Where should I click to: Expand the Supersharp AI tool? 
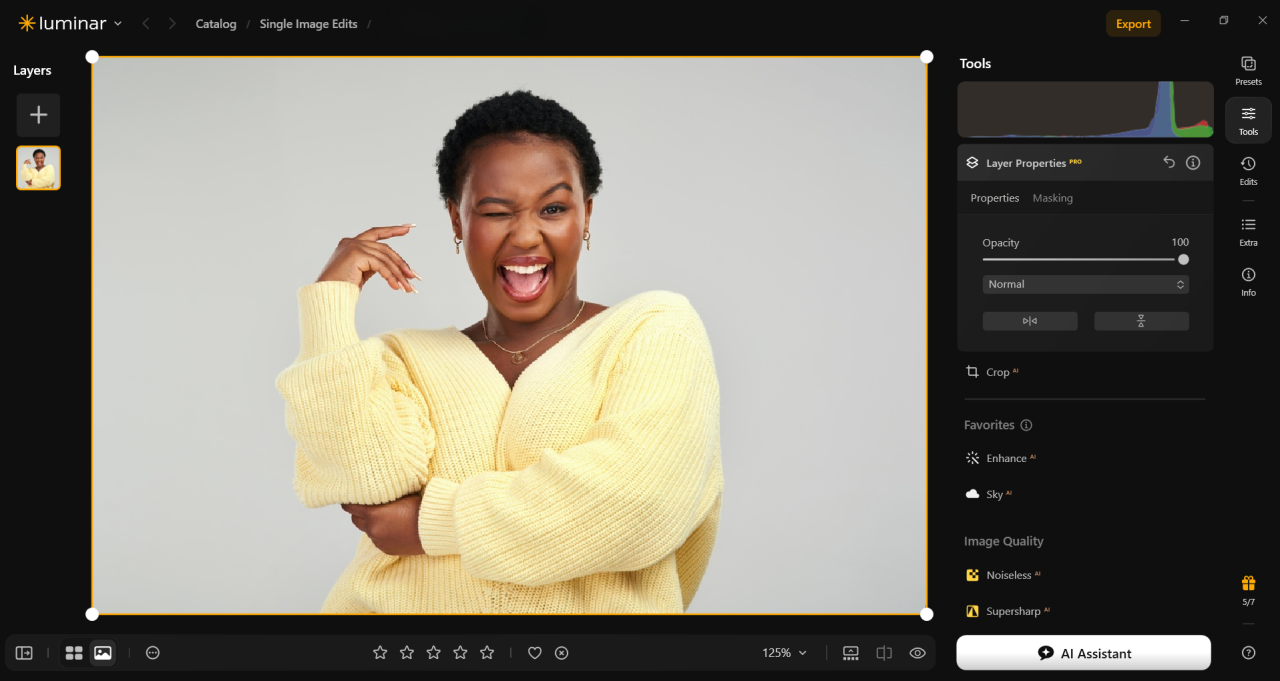point(1007,611)
